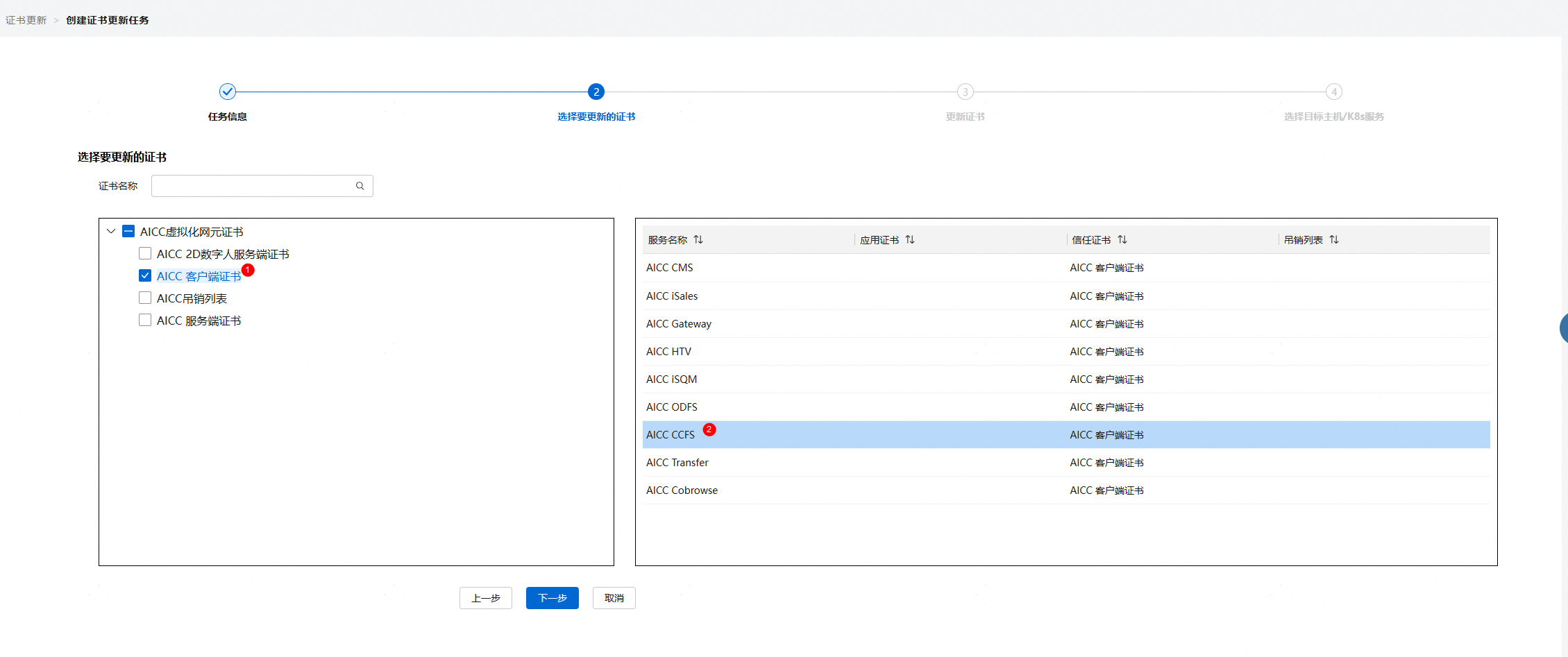
Task: Sort by 服务名称 column sort icon
Action: pyautogui.click(x=698, y=239)
